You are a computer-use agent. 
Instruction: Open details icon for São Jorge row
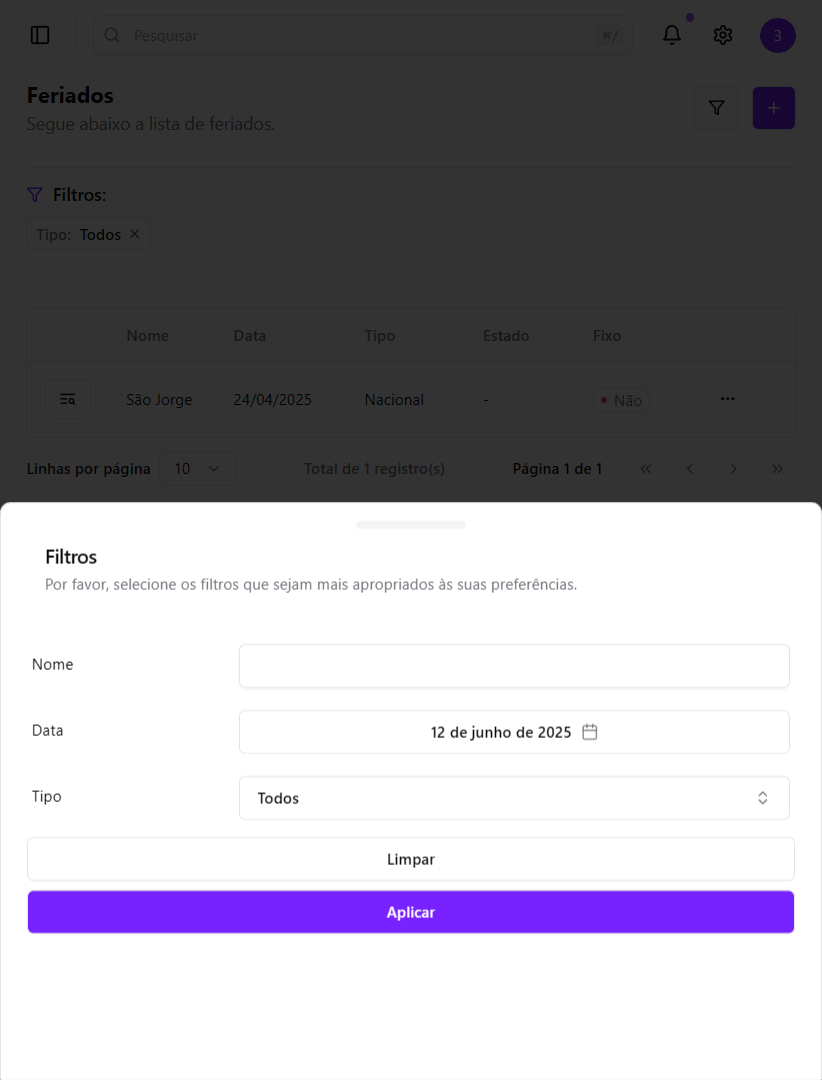(68, 399)
